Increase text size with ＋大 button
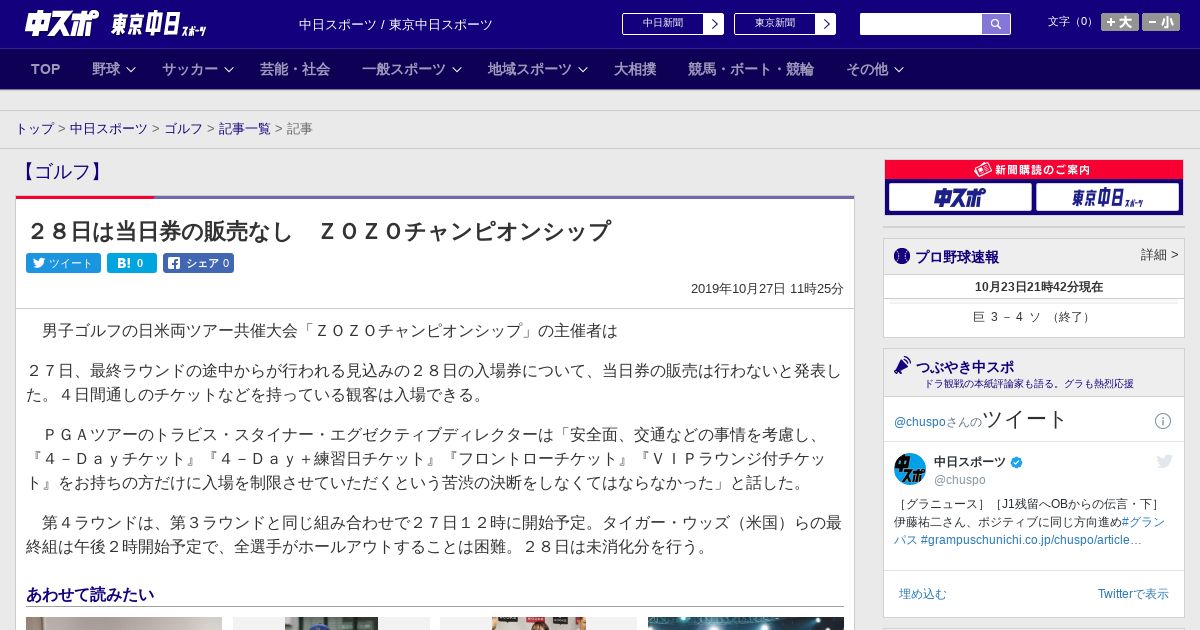This screenshot has height=630, width=1200. click(x=1120, y=22)
